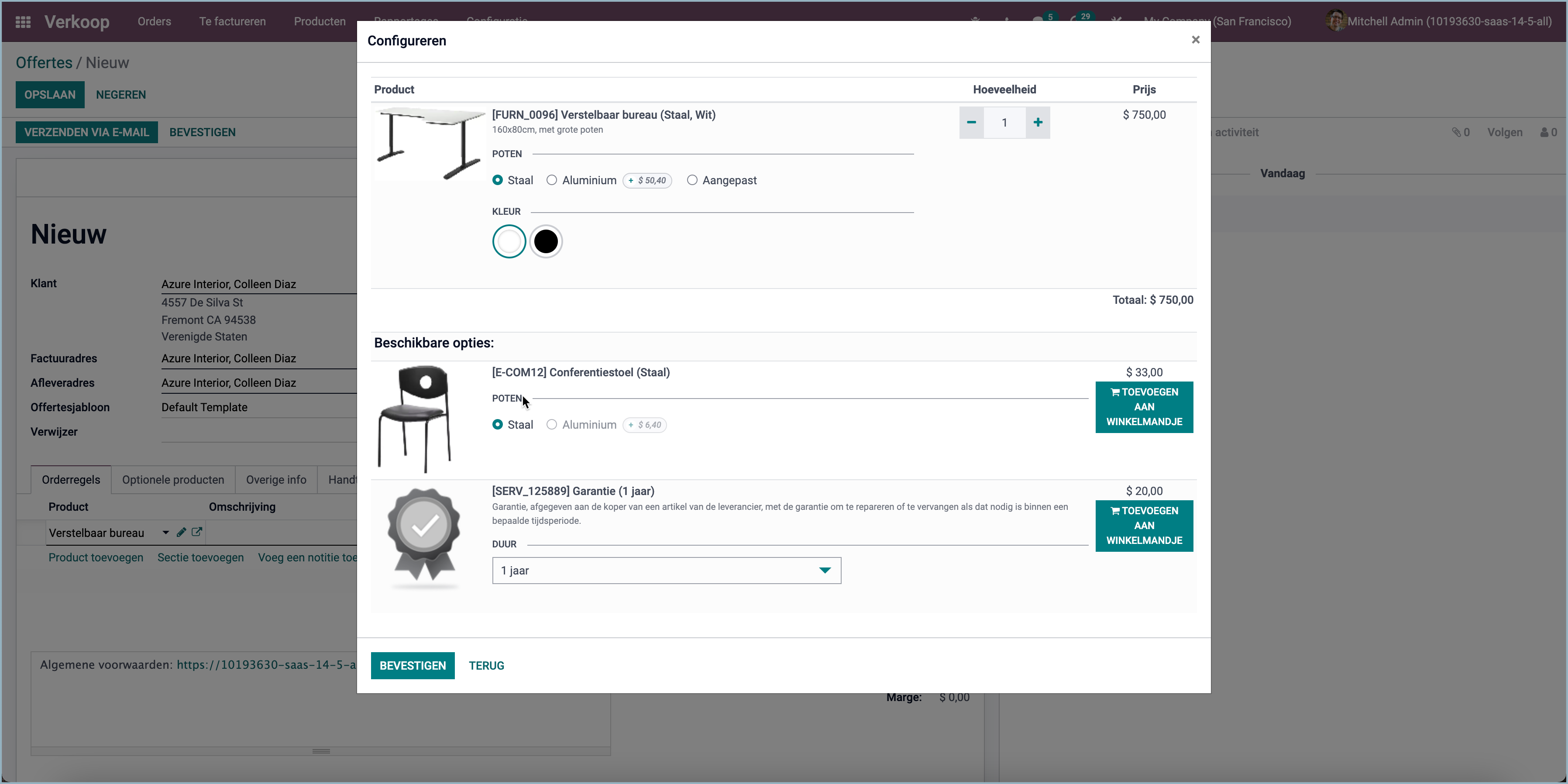Screen dimensions: 1568x784
Task: Open Verstelbaar bureau via external link icon
Action: pos(196,532)
